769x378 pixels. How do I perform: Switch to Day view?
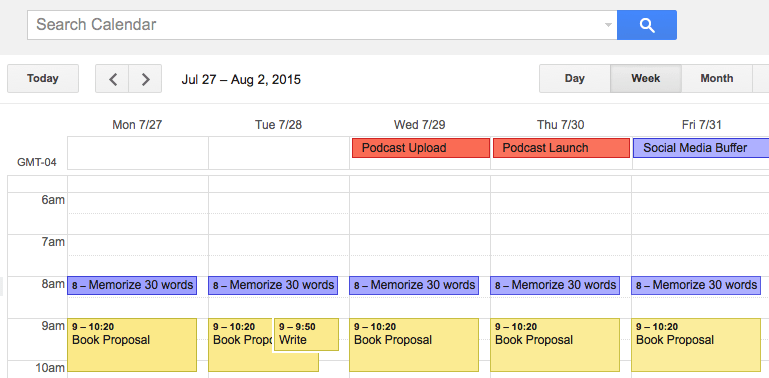pyautogui.click(x=575, y=78)
